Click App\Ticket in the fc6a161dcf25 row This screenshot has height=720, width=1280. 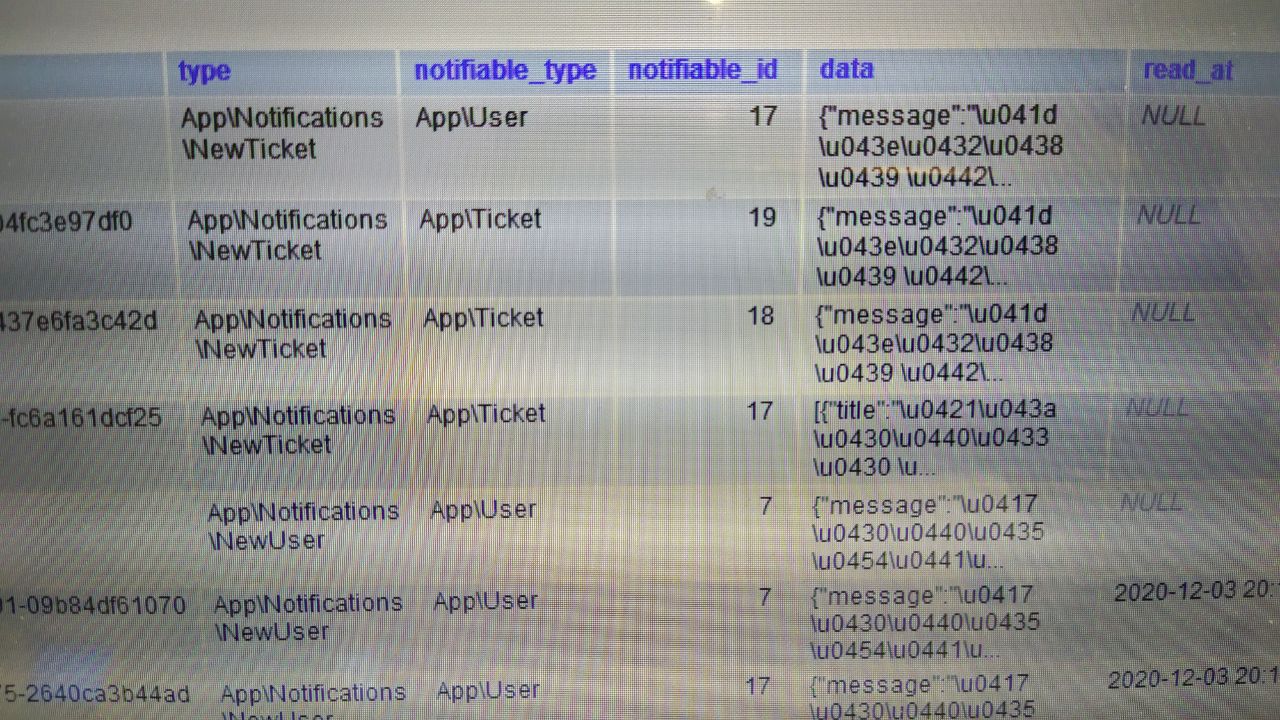(486, 414)
